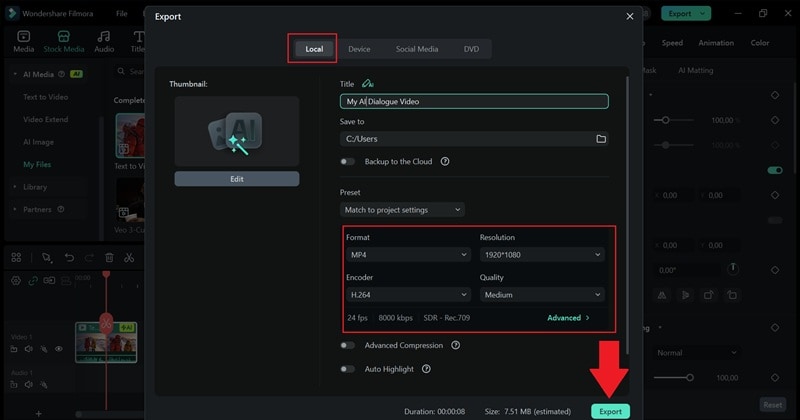This screenshot has height=420, width=800.
Task: Lock the Audio 1 track
Action: click(14, 384)
